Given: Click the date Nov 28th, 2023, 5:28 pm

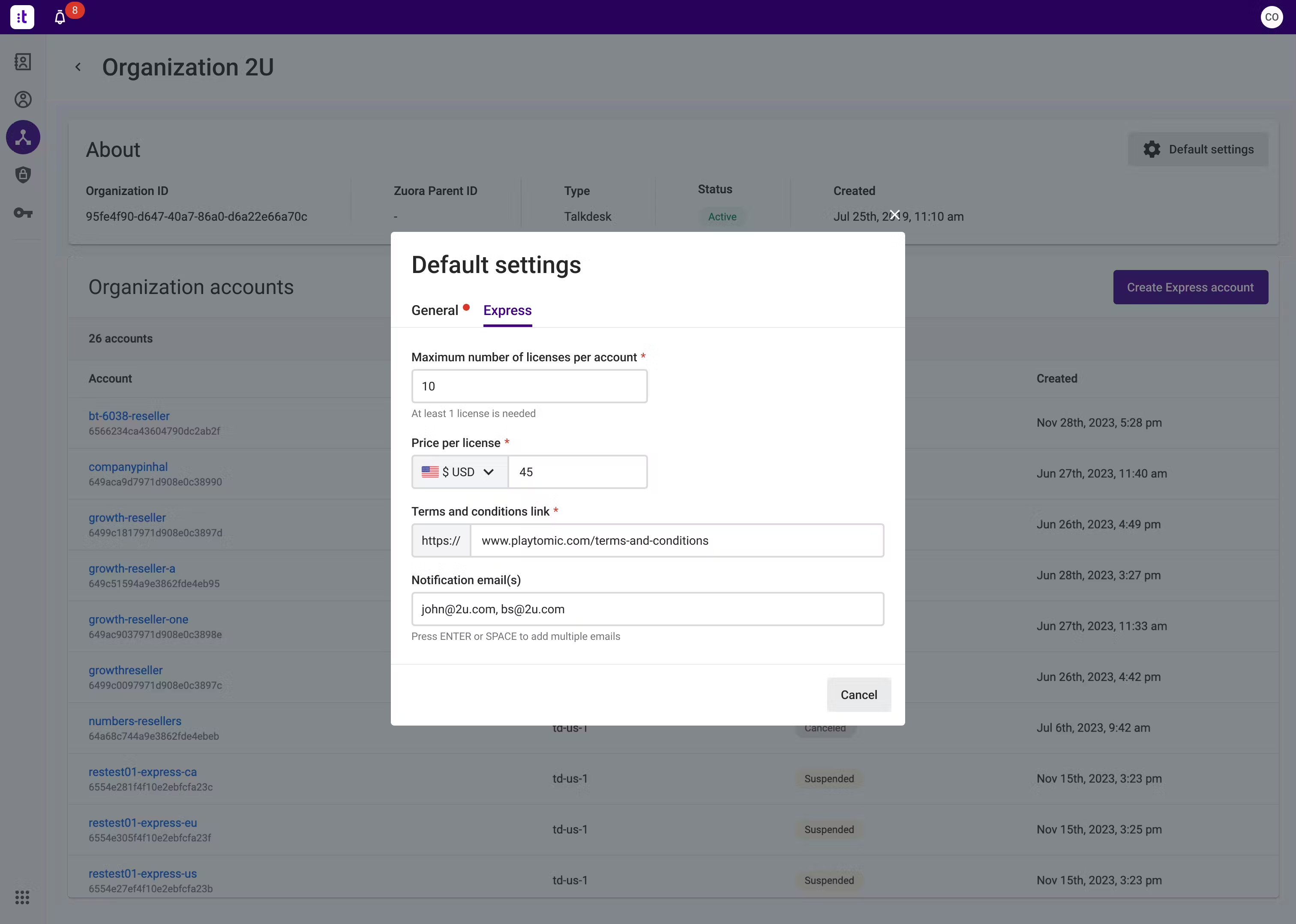Looking at the screenshot, I should [1098, 423].
